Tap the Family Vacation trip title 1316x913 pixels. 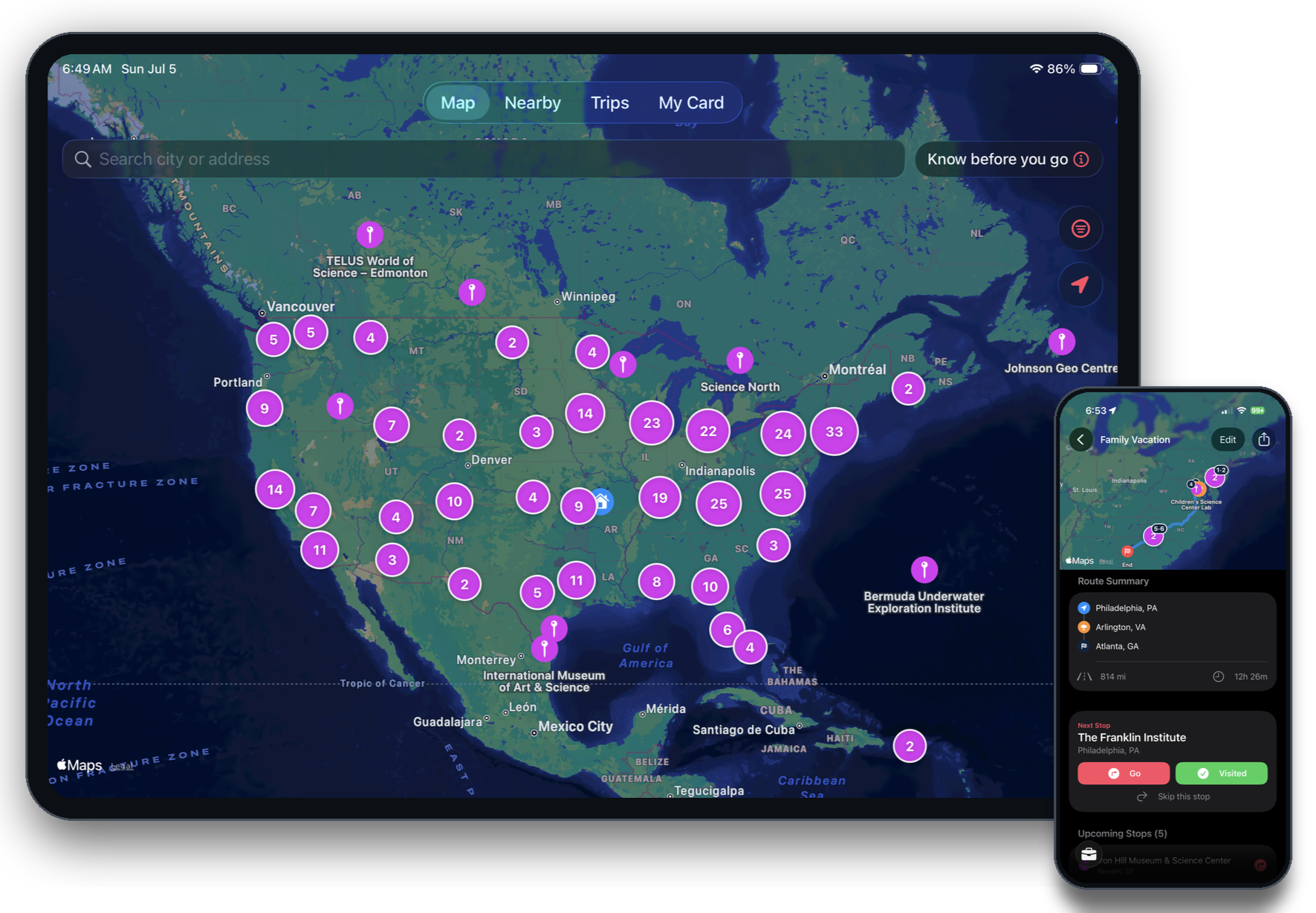pyautogui.click(x=1135, y=440)
